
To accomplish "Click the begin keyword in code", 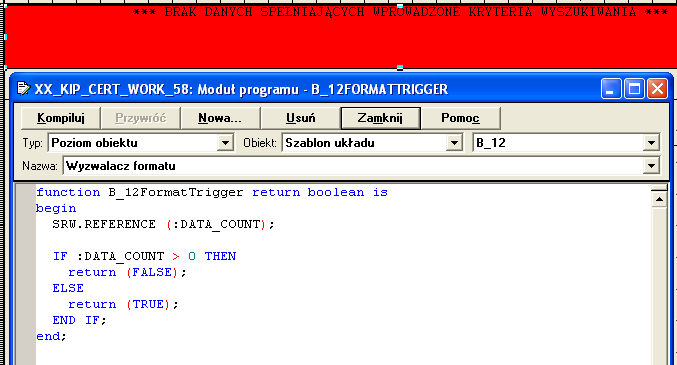I will [x=56, y=208].
